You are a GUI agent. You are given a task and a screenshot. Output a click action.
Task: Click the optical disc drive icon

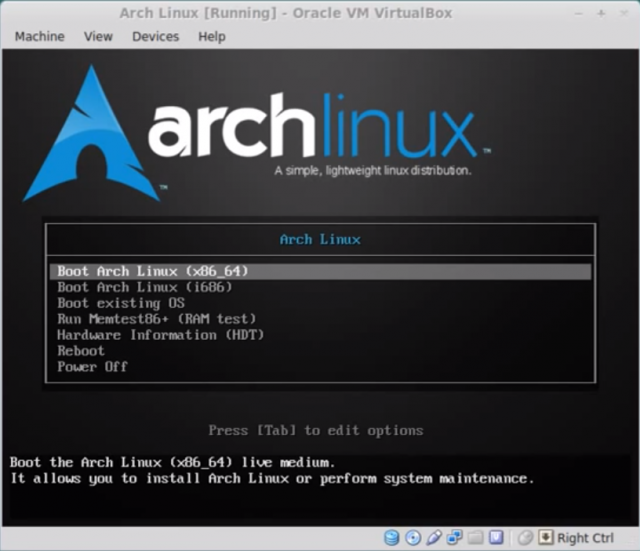click(x=413, y=538)
